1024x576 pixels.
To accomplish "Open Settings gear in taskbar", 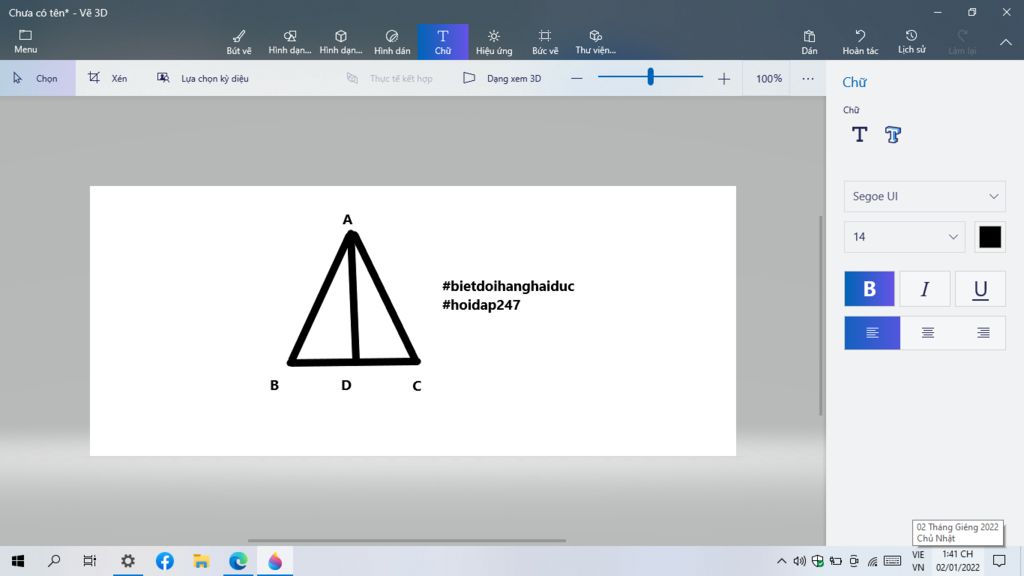I will (128, 561).
